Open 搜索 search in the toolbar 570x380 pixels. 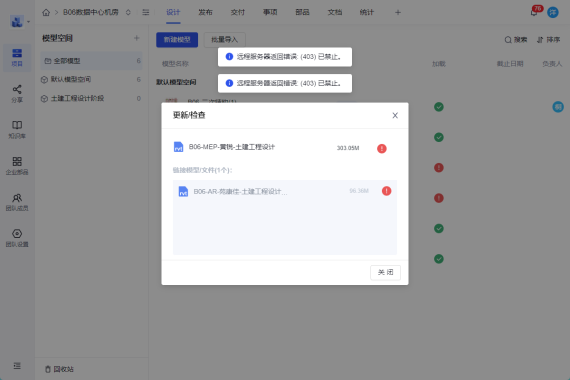(516, 40)
